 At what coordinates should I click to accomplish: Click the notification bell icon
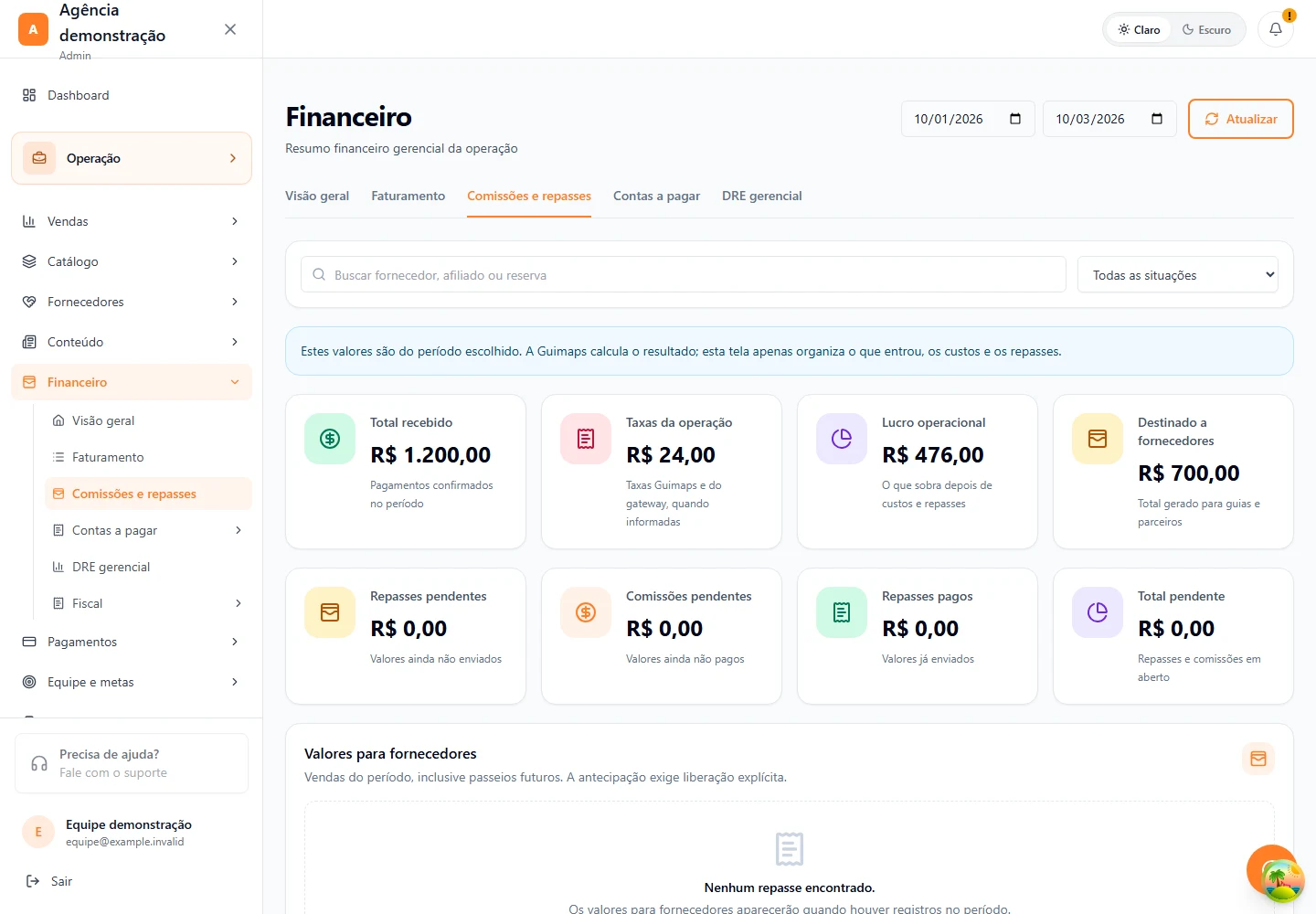(x=1276, y=29)
